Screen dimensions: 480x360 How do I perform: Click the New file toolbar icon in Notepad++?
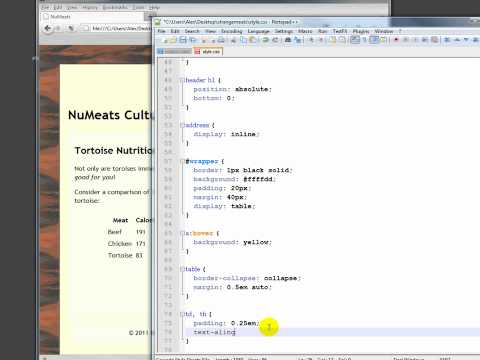coord(164,40)
